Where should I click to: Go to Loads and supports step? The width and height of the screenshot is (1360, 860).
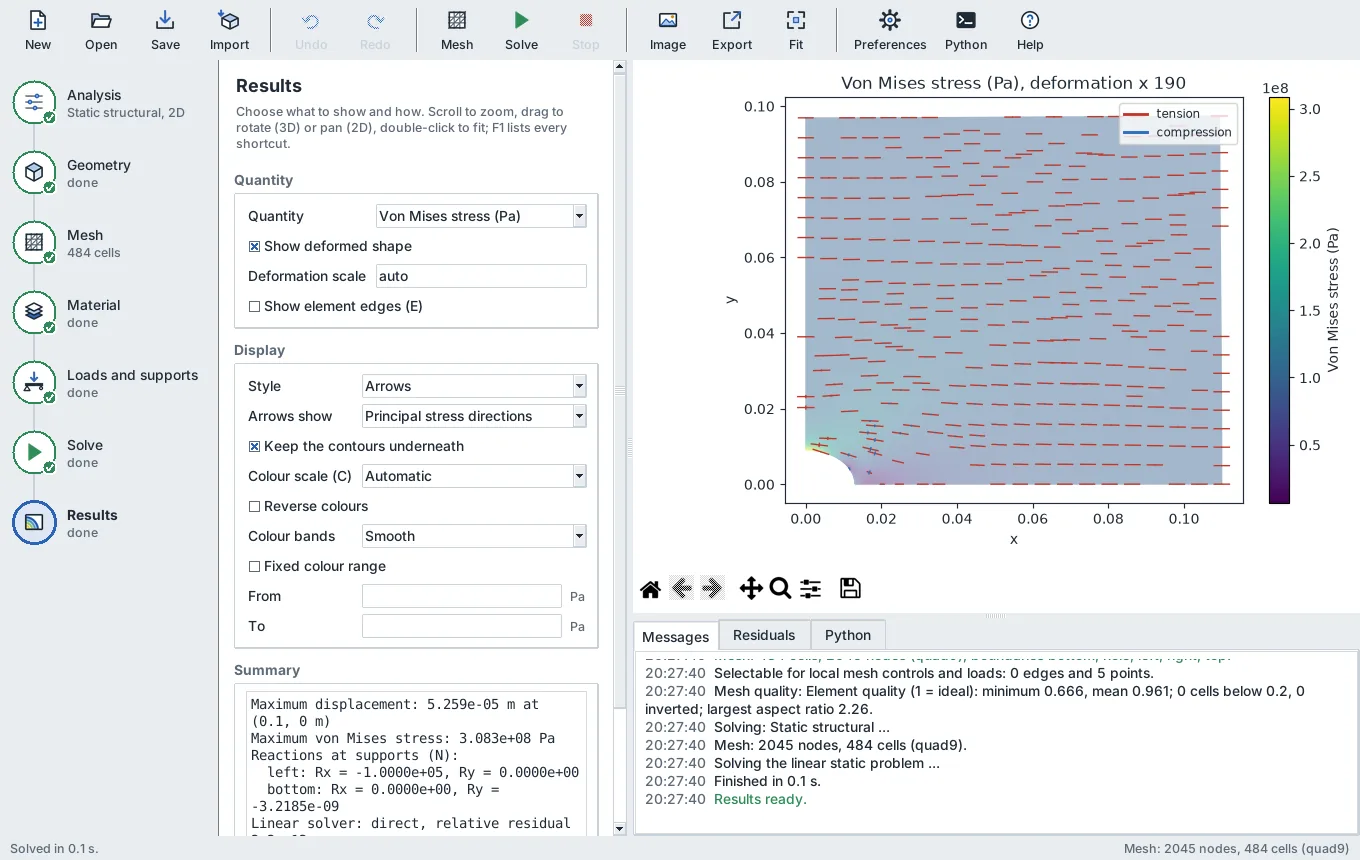[108, 383]
